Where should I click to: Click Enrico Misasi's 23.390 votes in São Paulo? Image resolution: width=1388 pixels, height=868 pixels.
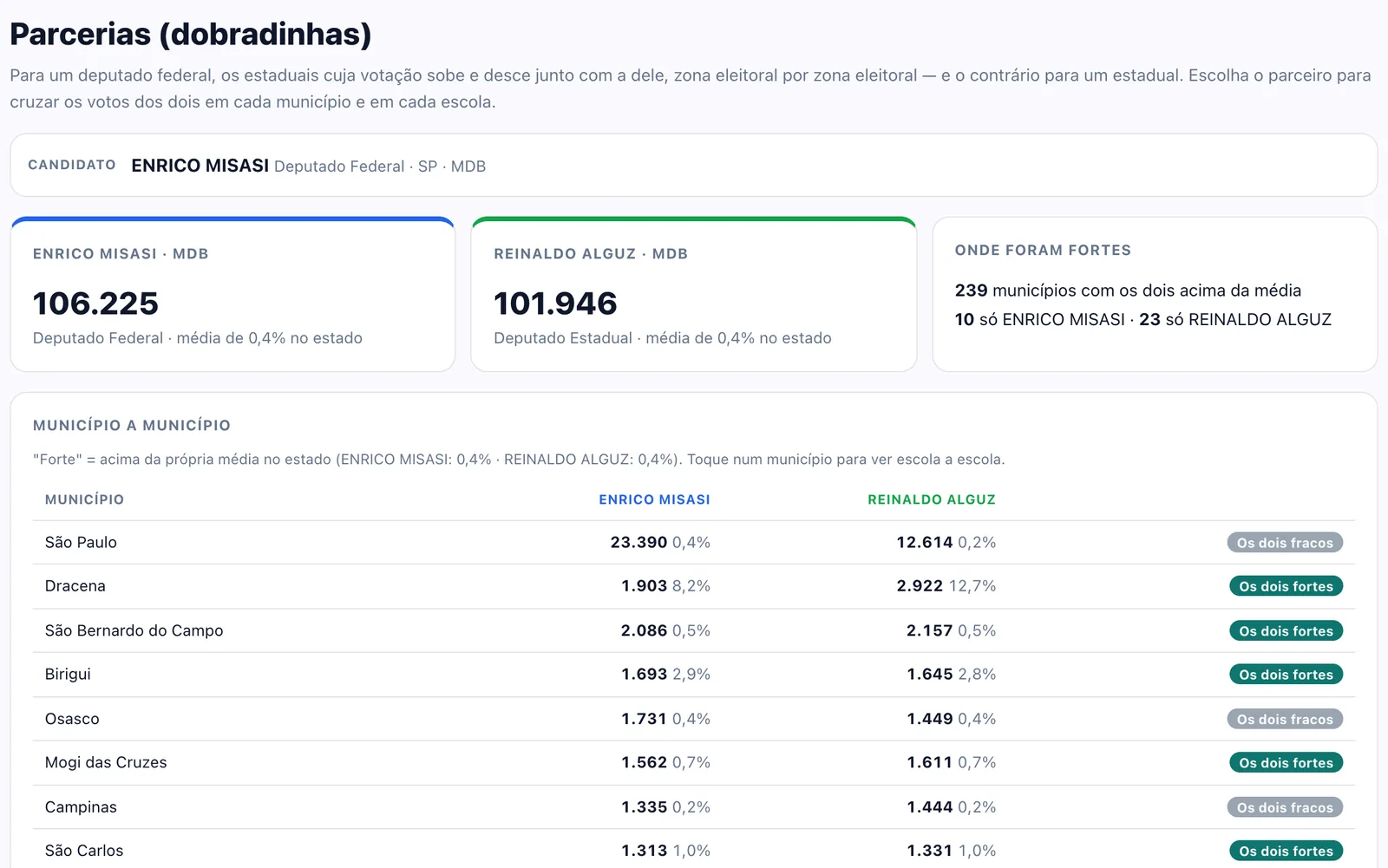[638, 543]
